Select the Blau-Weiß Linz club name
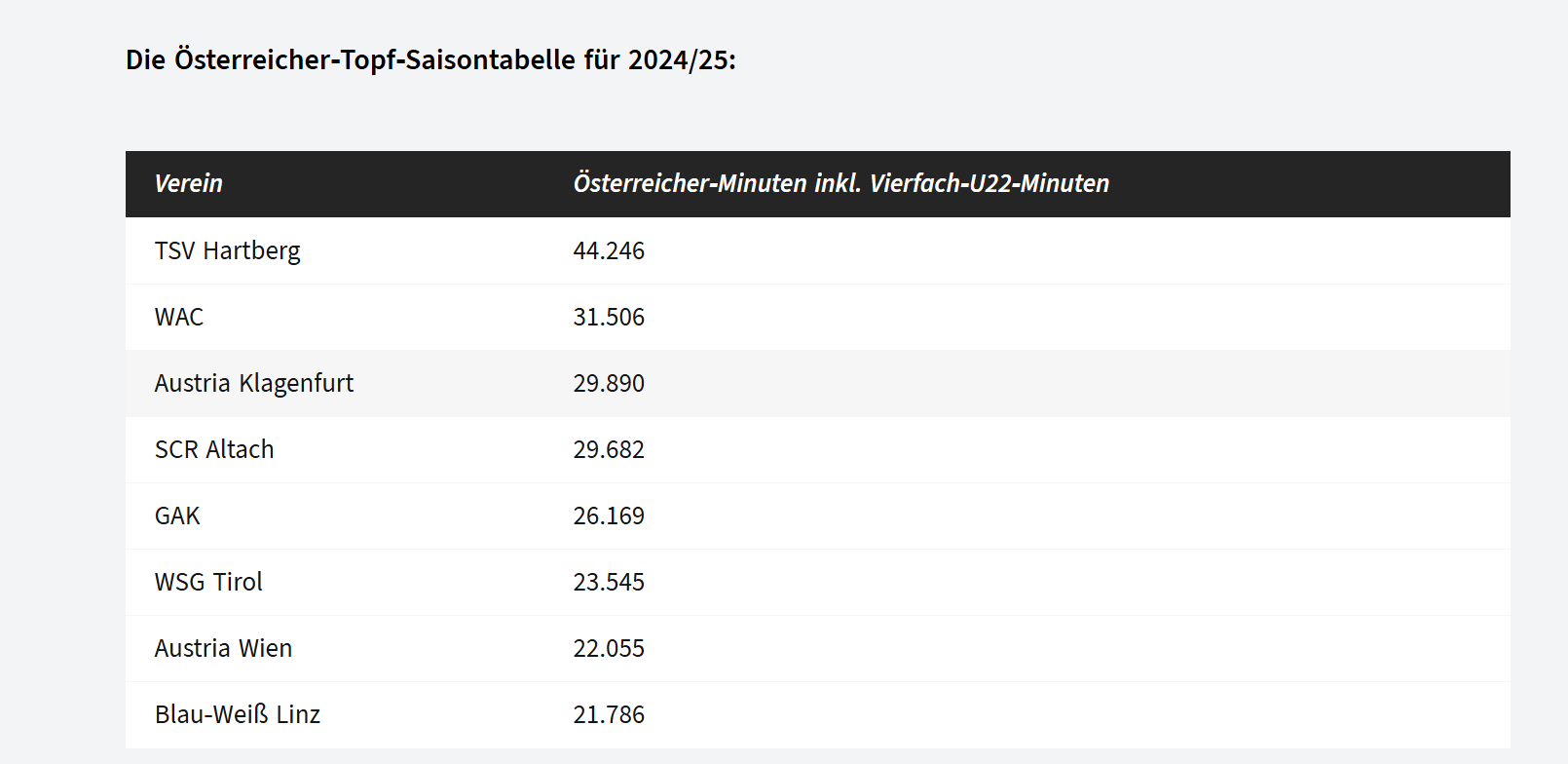This screenshot has height=764, width=1568. click(x=238, y=715)
